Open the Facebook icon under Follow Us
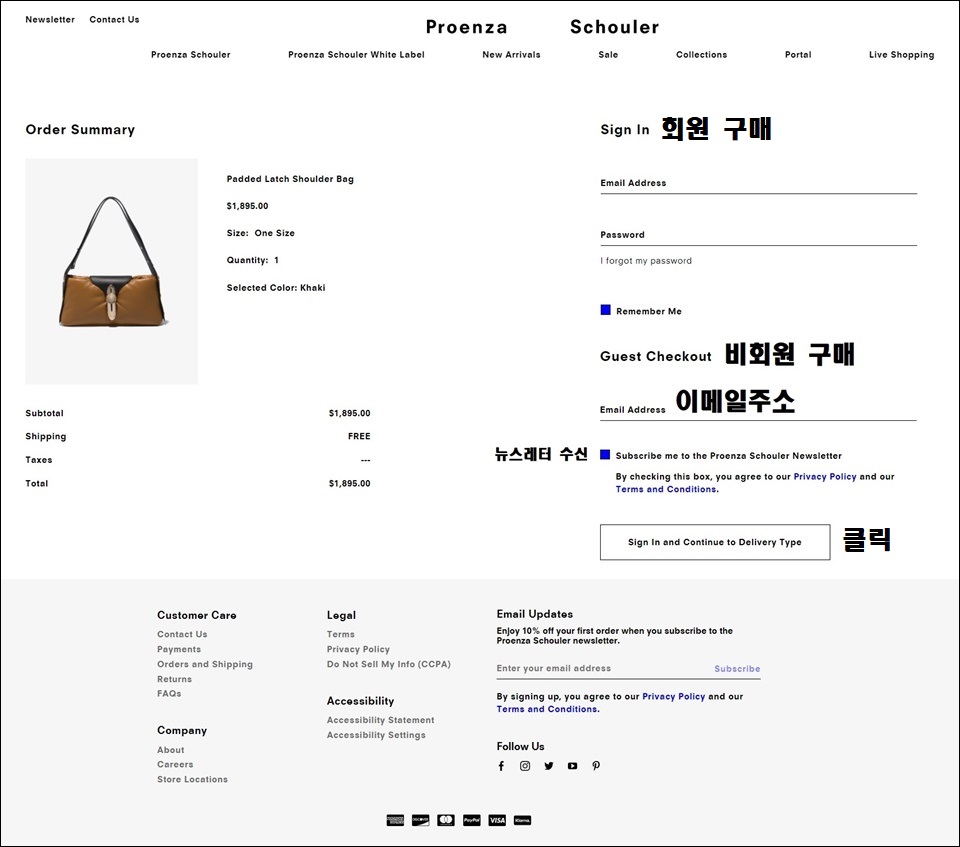Viewport: 960px width, 847px height. click(501, 766)
